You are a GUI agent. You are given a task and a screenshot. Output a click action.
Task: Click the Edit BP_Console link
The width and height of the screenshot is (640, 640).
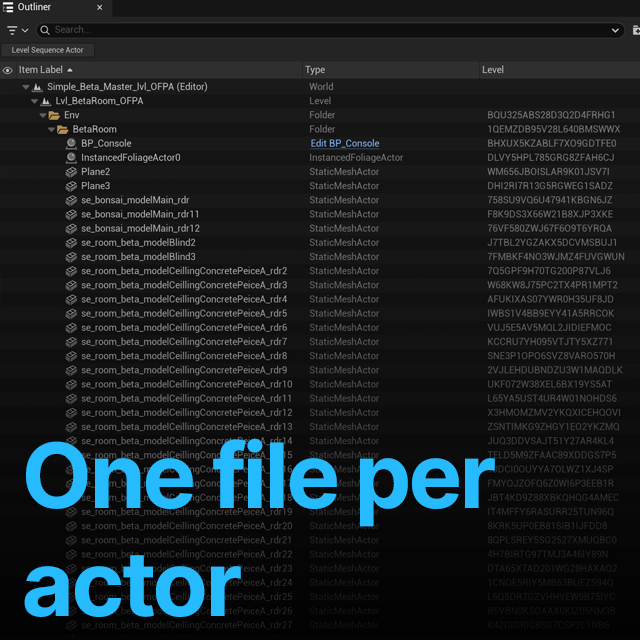345,143
